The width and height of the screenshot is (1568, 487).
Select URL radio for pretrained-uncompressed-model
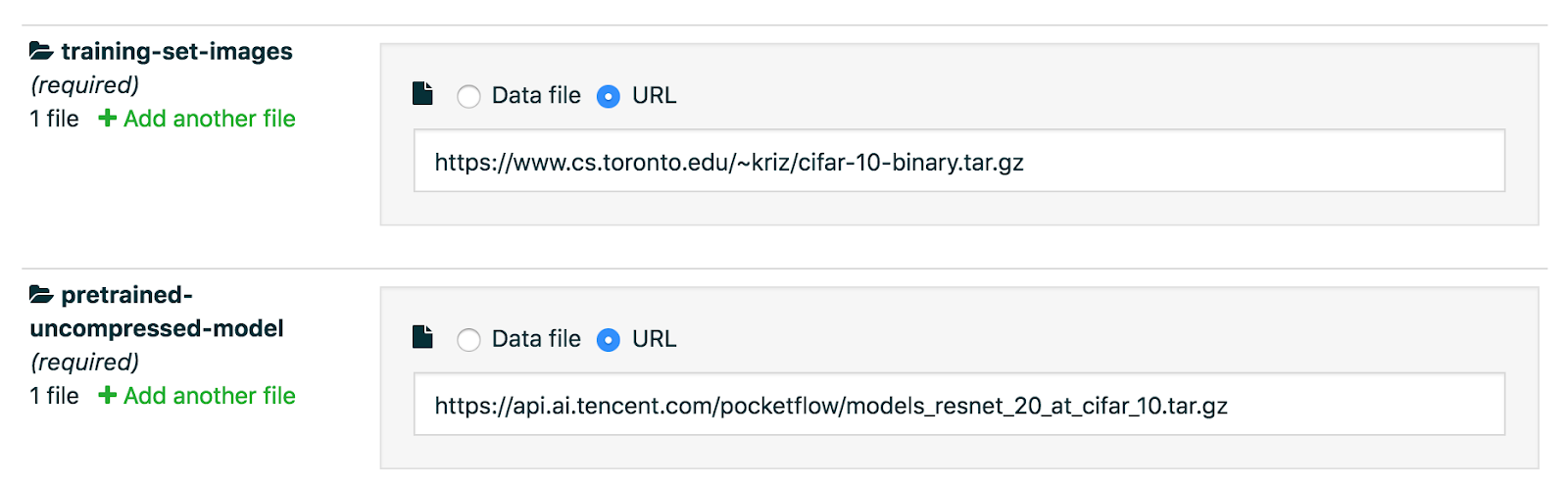click(609, 339)
